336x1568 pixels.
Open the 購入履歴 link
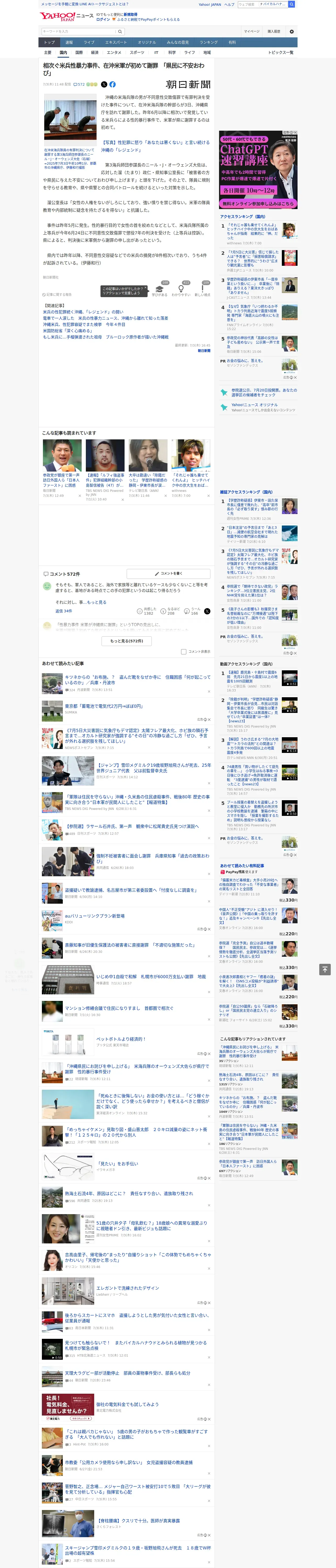[274, 32]
